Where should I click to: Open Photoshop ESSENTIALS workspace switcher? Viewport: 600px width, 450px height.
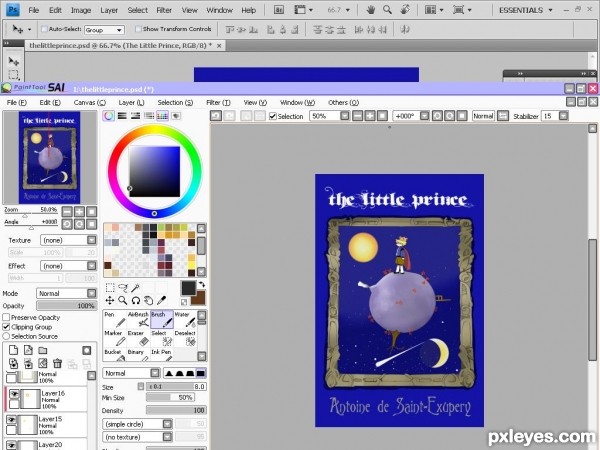[x=526, y=10]
